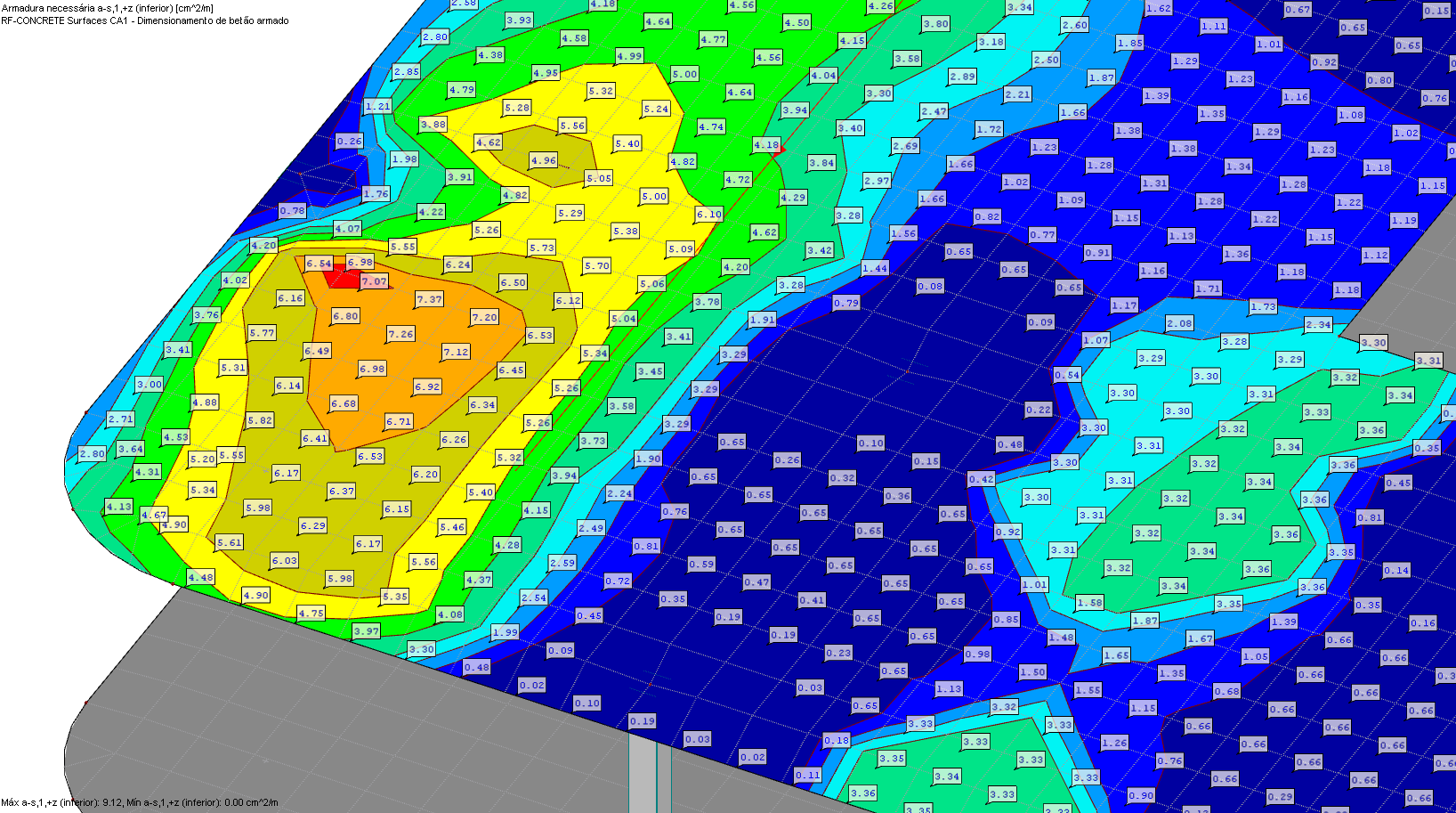Click the 6.71 value label
The width and height of the screenshot is (1456, 813).
pos(400,421)
